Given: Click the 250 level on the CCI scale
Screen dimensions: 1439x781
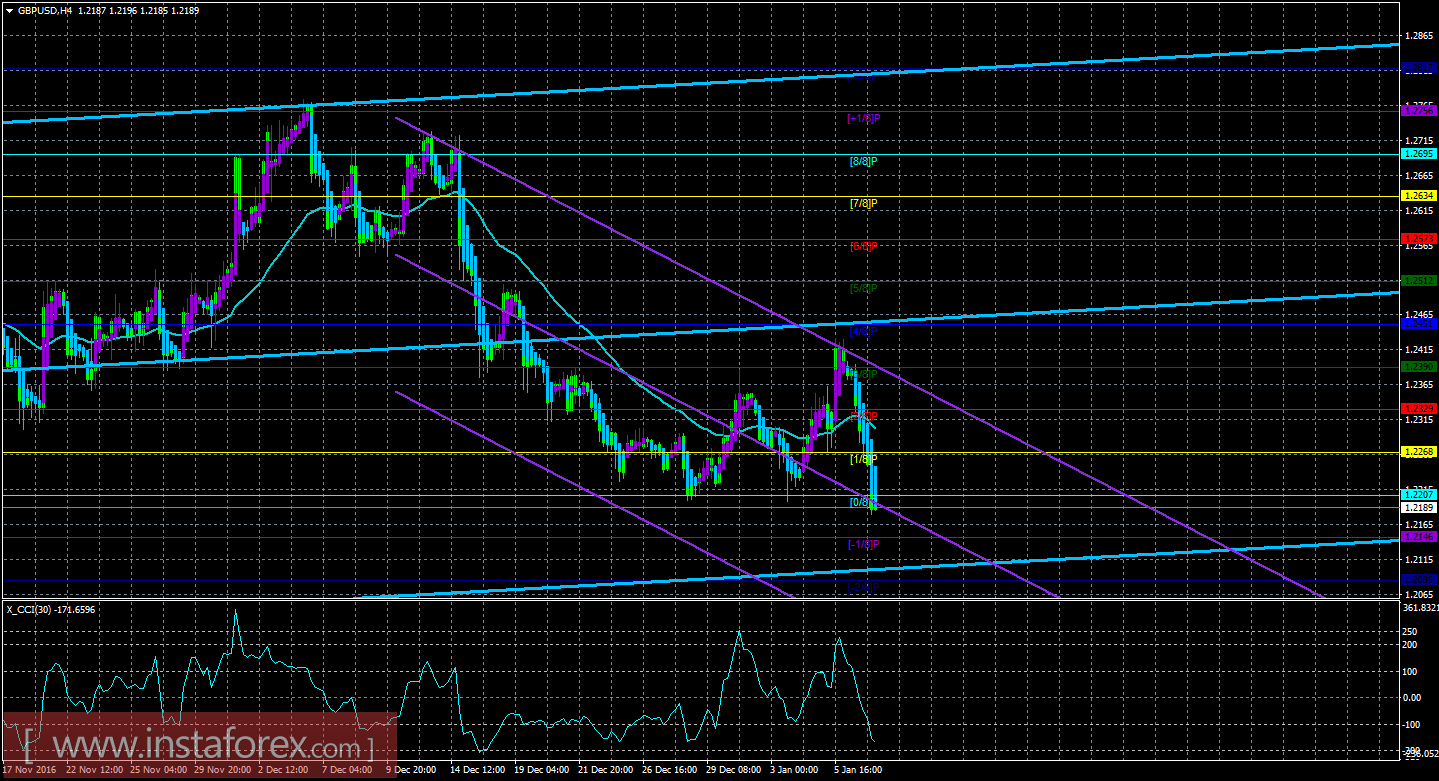Looking at the screenshot, I should click(1409, 631).
